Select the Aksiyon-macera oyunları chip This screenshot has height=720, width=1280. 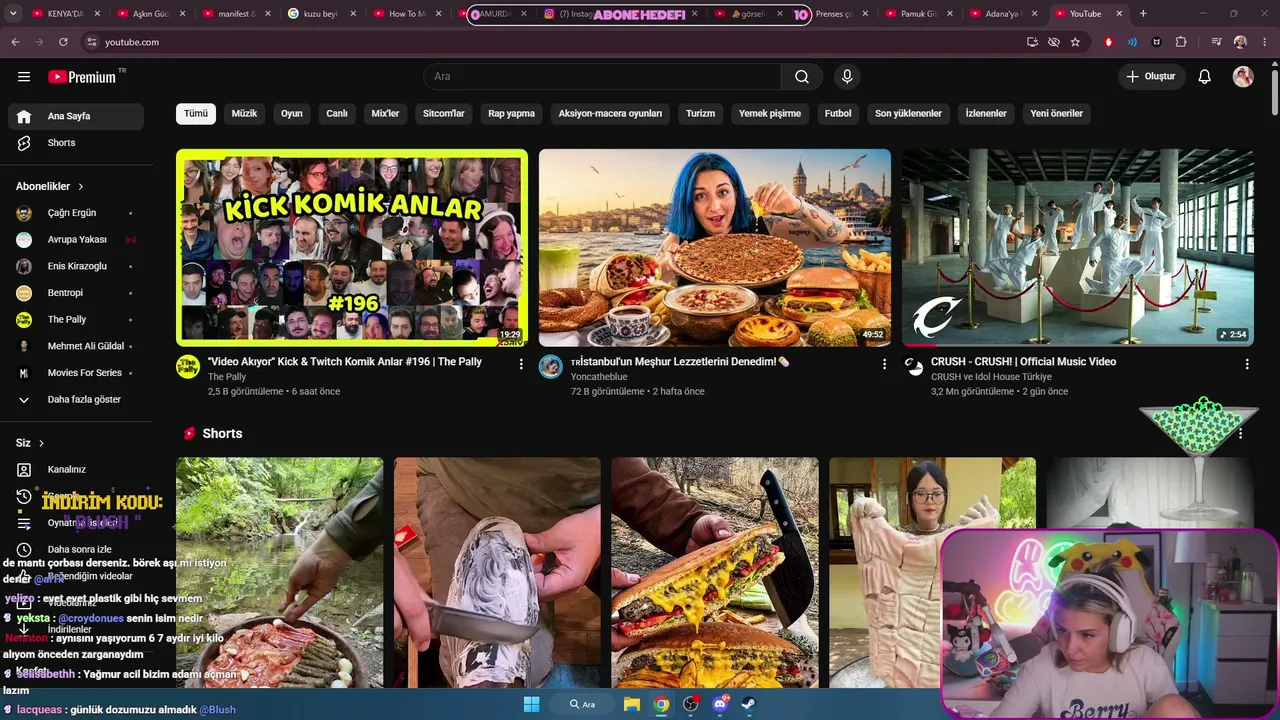[610, 114]
